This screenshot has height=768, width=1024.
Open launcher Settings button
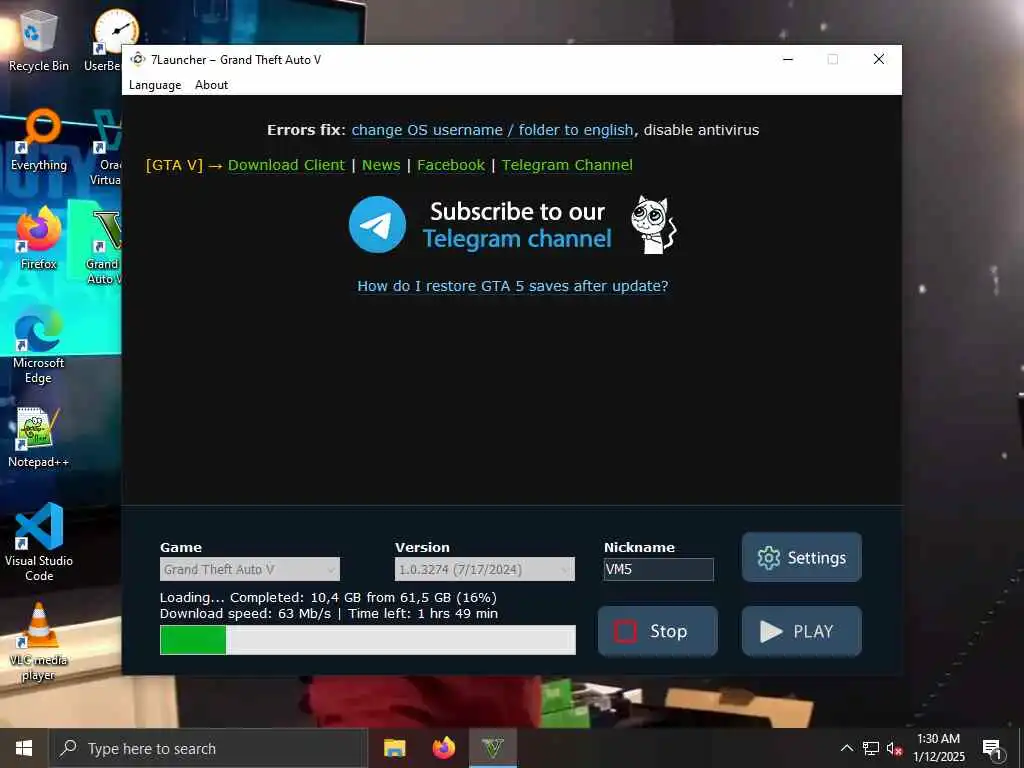pos(801,557)
